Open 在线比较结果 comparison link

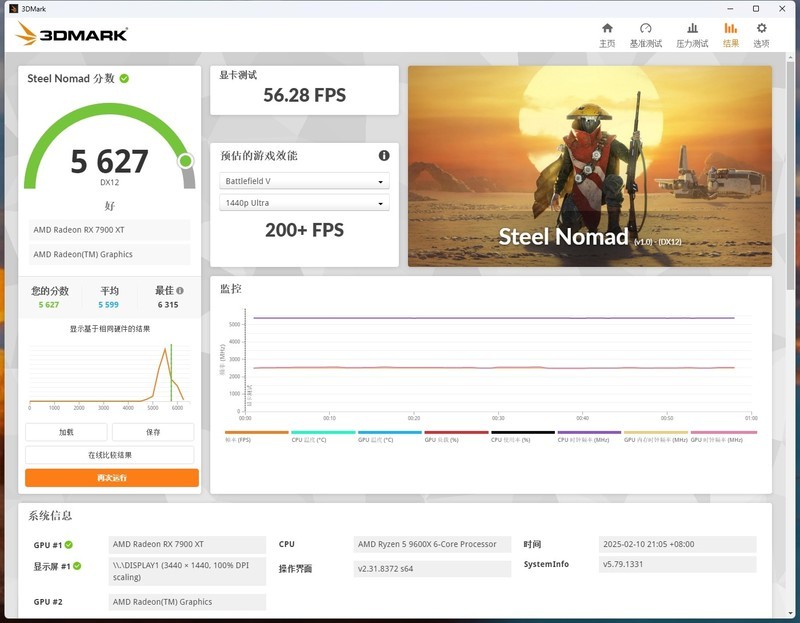tap(108, 455)
